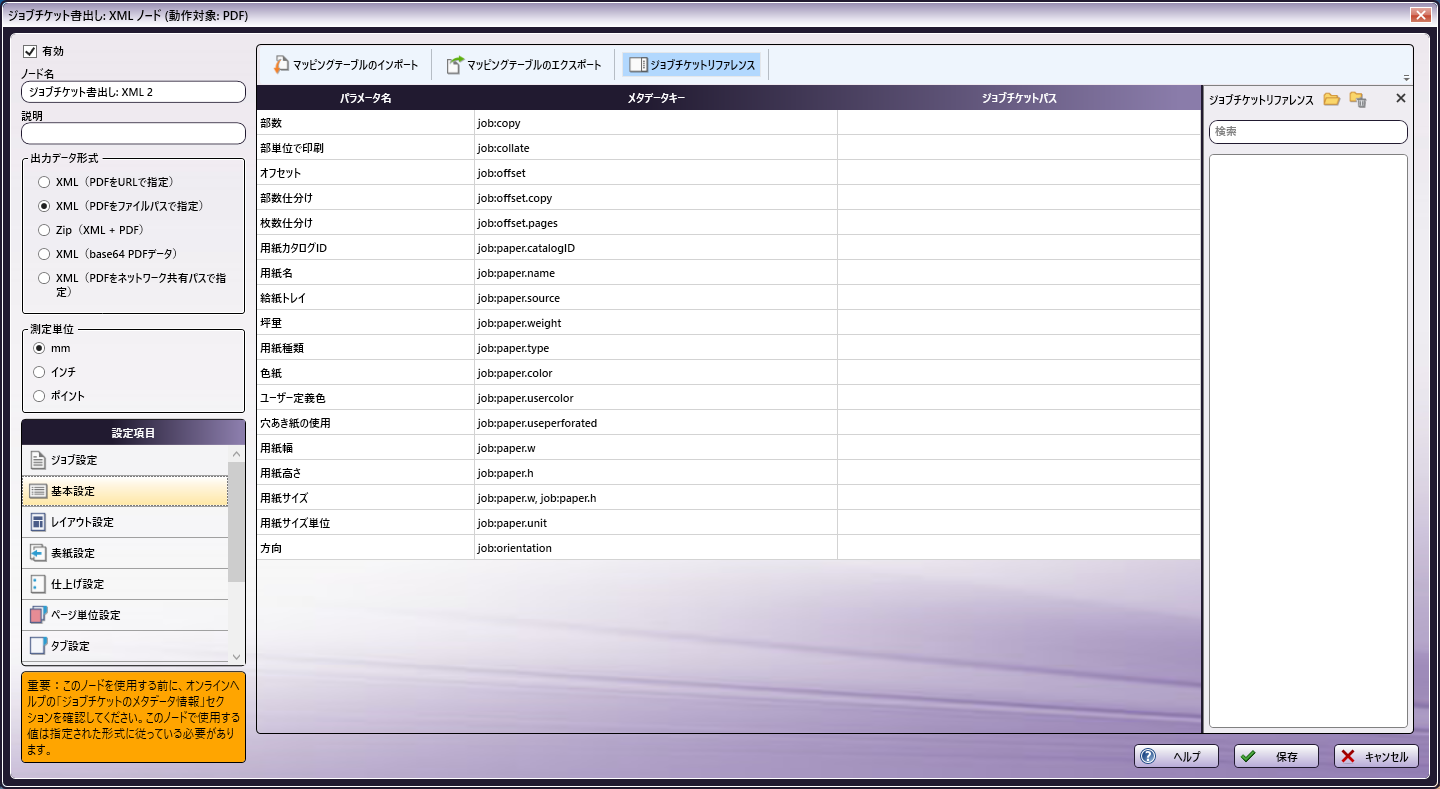
Task: Open folder icon in ジョブチケットリファレンス panel
Action: (1331, 99)
